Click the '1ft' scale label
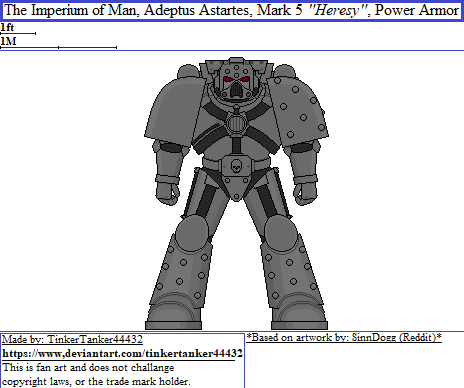Screen dimensions: 464x388 (7, 27)
